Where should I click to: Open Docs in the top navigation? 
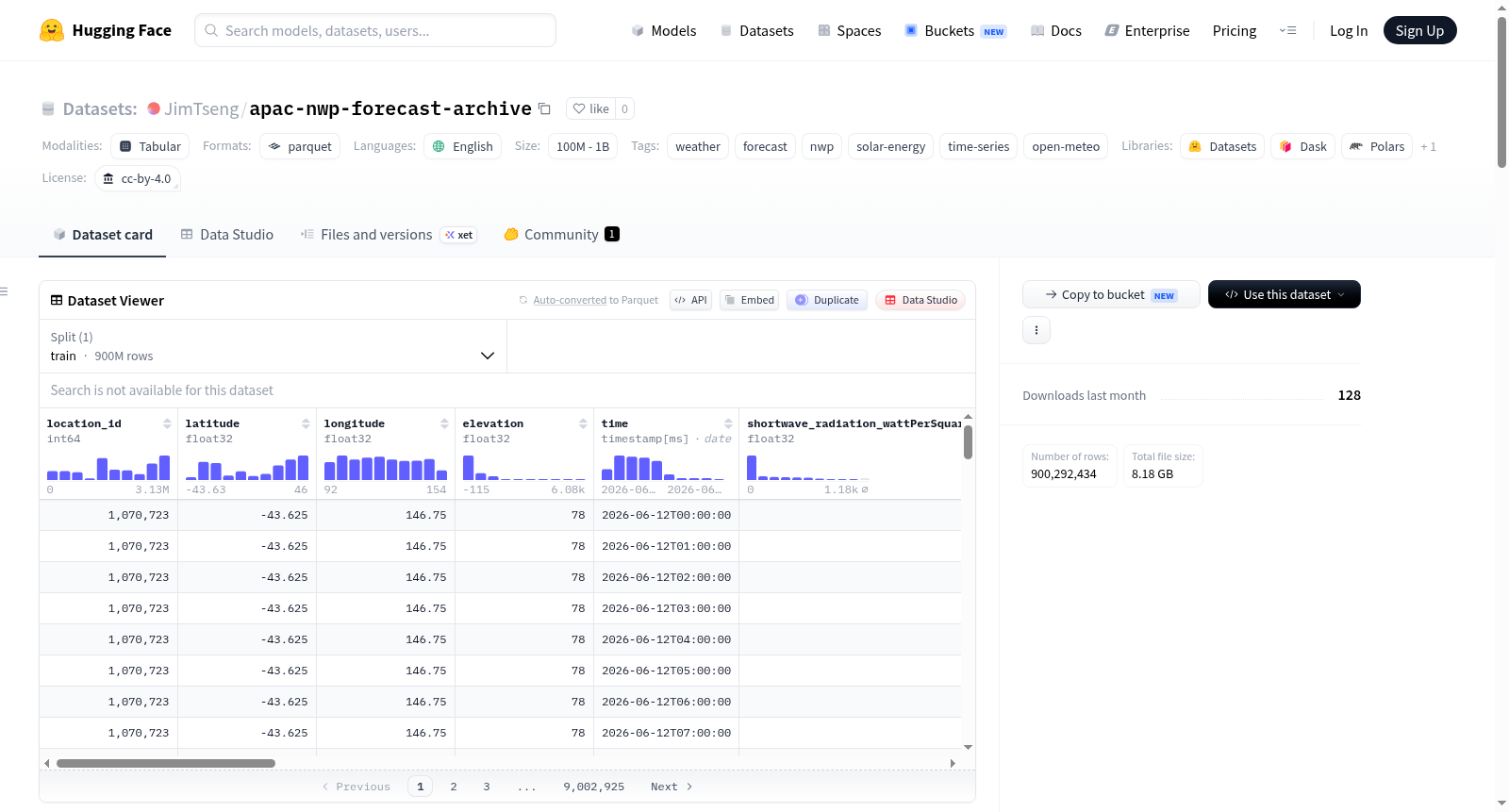click(1056, 30)
